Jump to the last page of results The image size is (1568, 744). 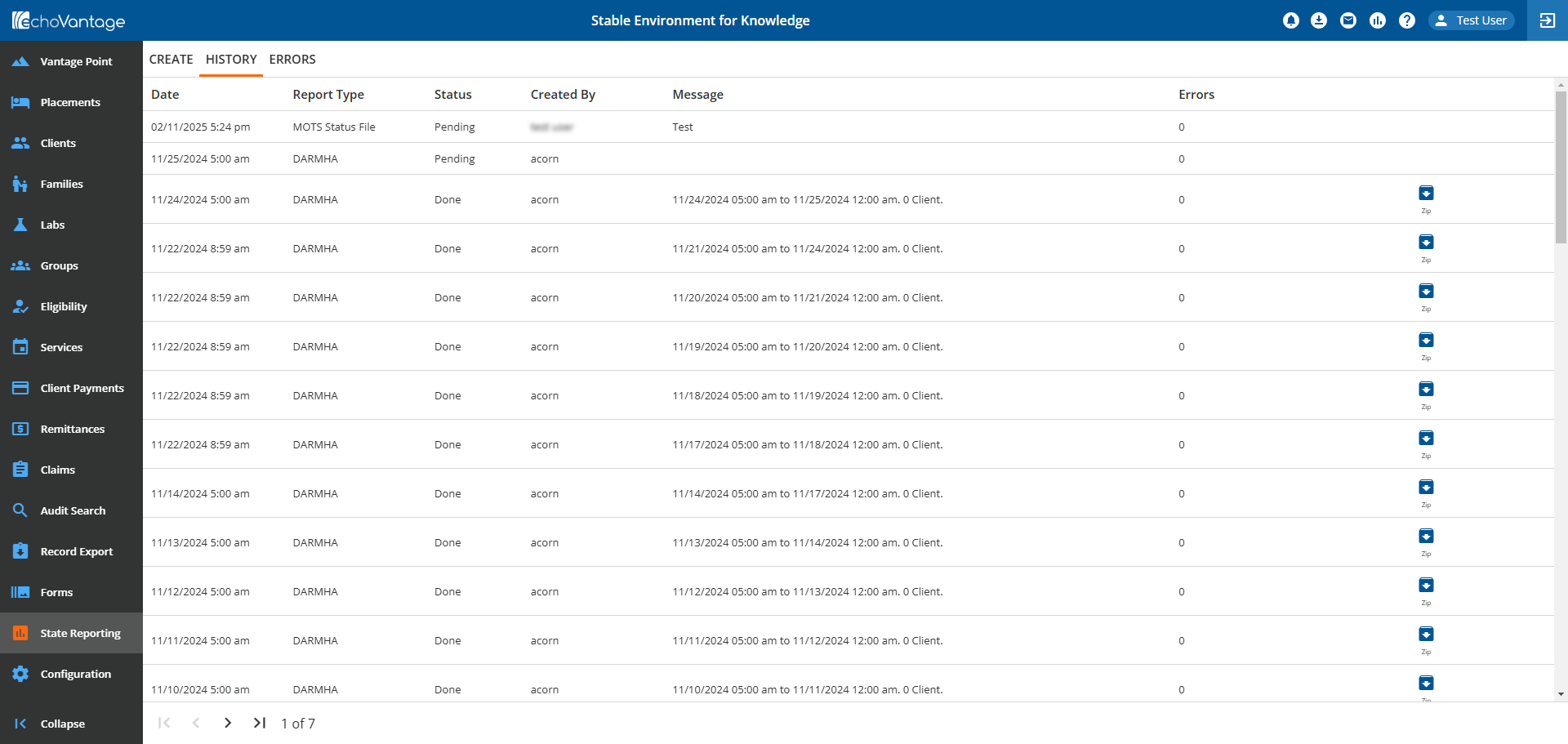260,723
